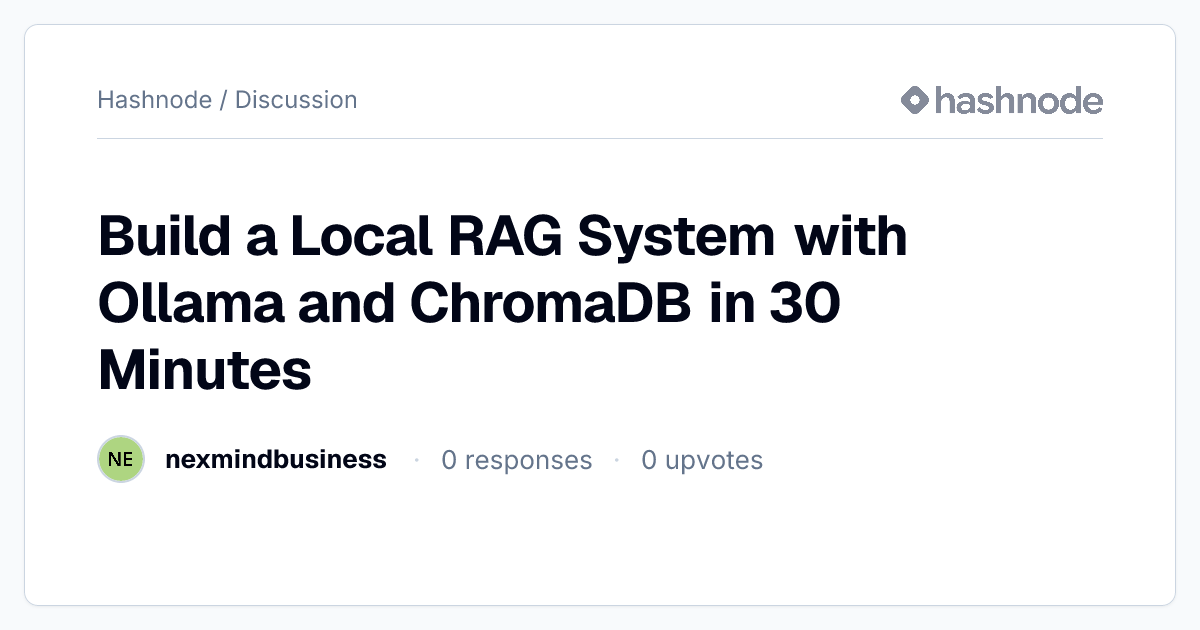Click the '0 responses' count
Image resolution: width=1200 pixels, height=630 pixels.
pyautogui.click(x=517, y=460)
